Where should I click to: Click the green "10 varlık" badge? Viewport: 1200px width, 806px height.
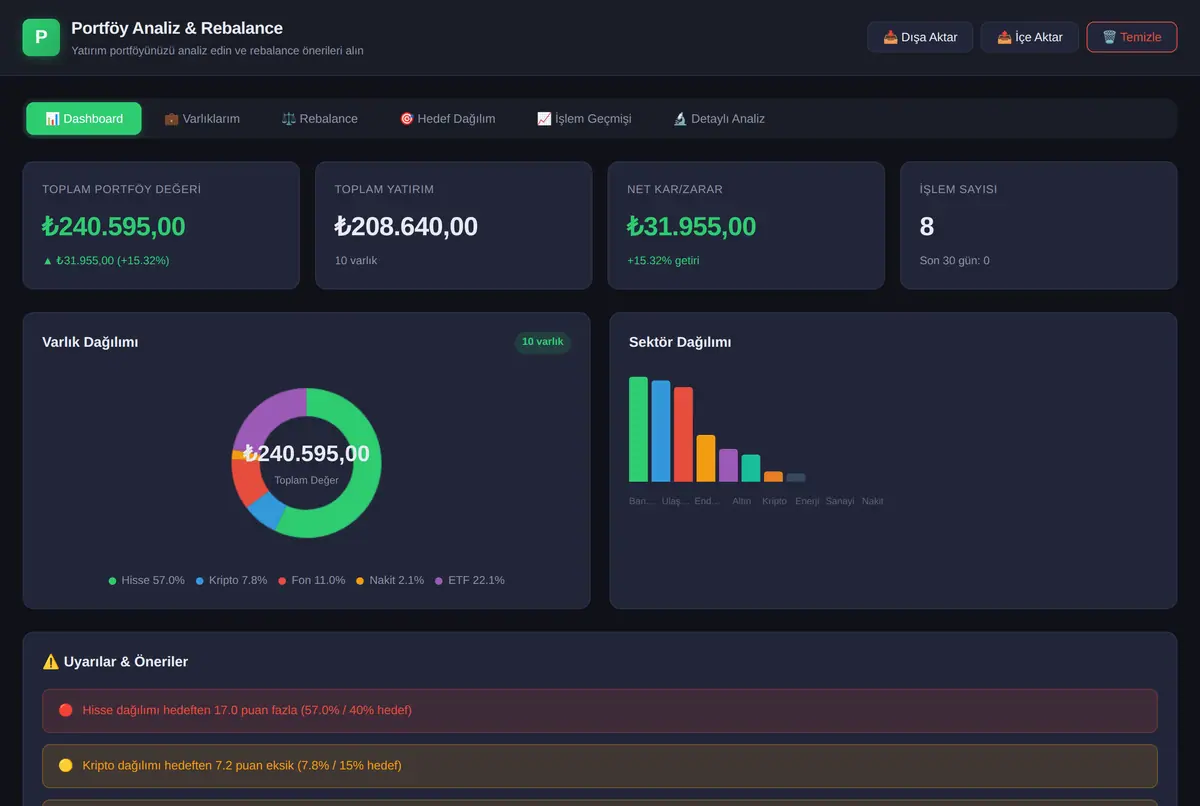(542, 342)
